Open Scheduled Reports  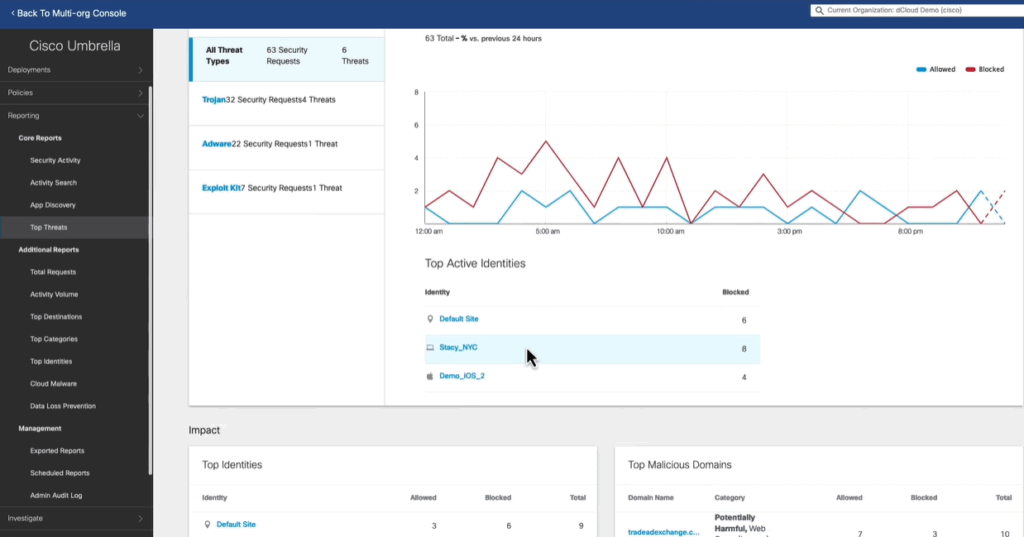[x=60, y=473]
